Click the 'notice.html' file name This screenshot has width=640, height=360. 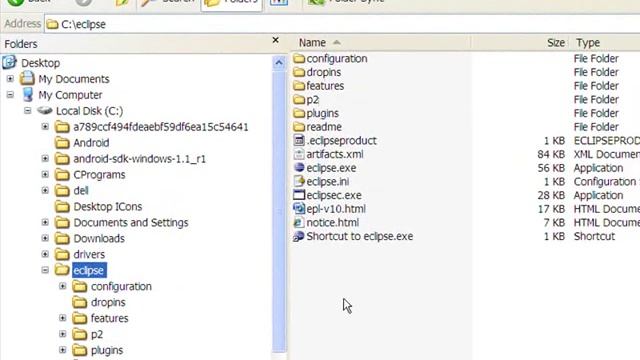(x=333, y=222)
